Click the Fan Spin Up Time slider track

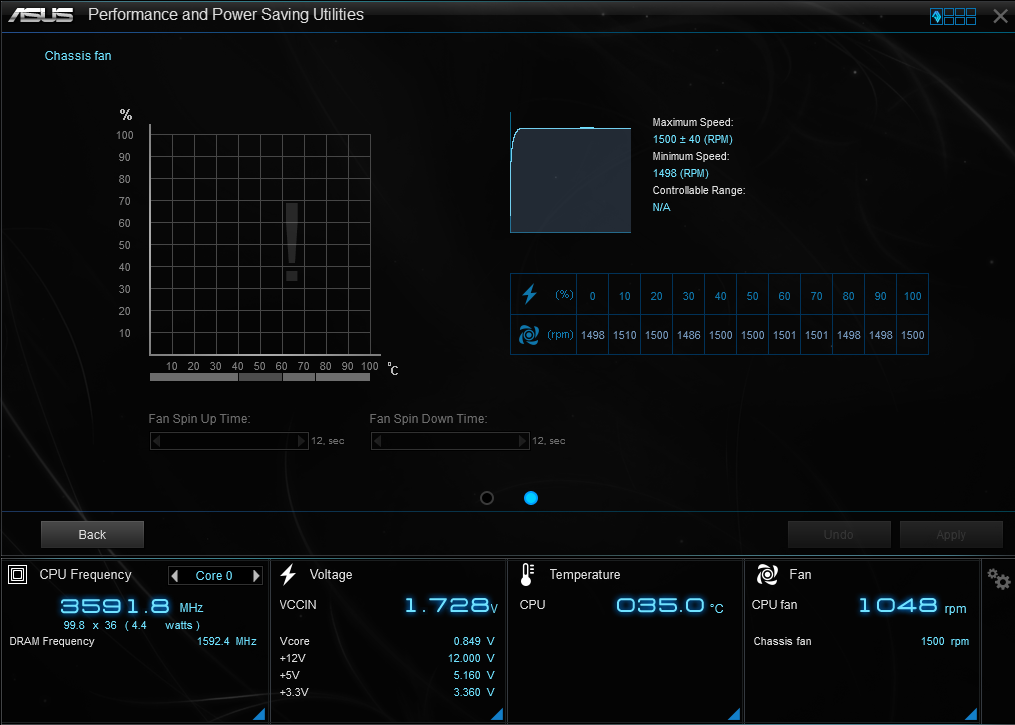(x=229, y=441)
